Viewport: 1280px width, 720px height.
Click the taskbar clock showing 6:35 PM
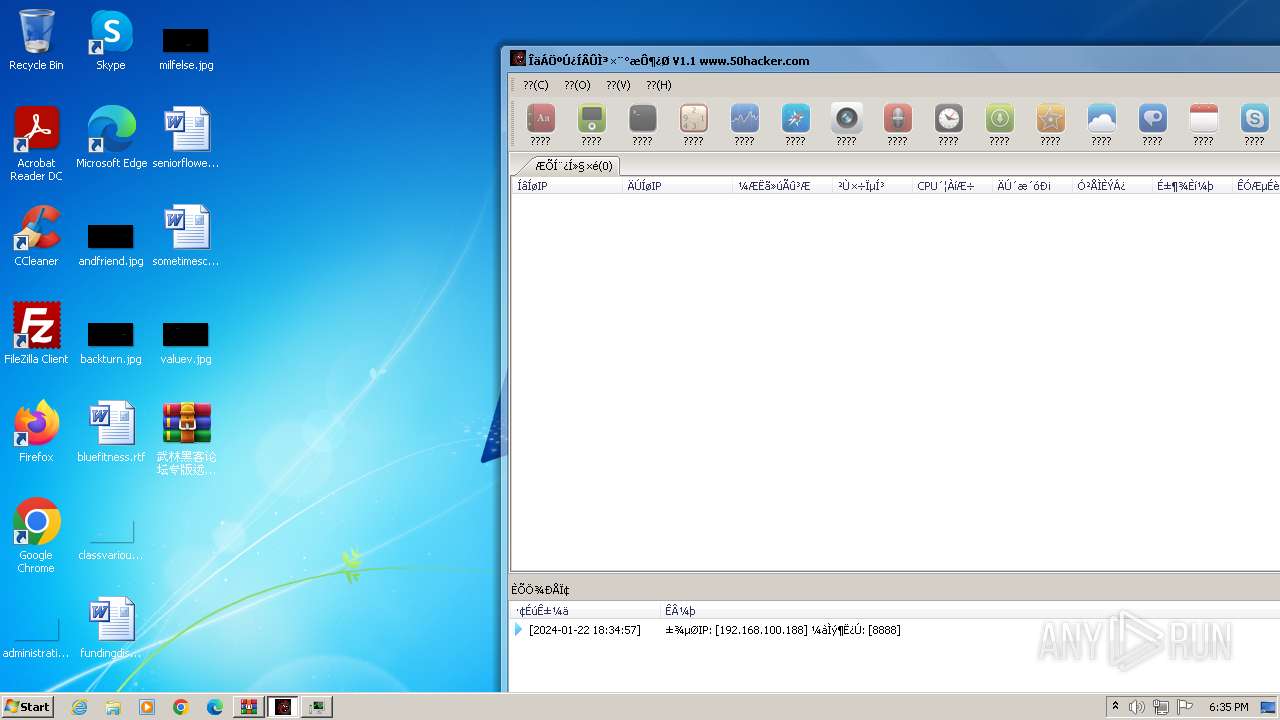tap(1228, 707)
